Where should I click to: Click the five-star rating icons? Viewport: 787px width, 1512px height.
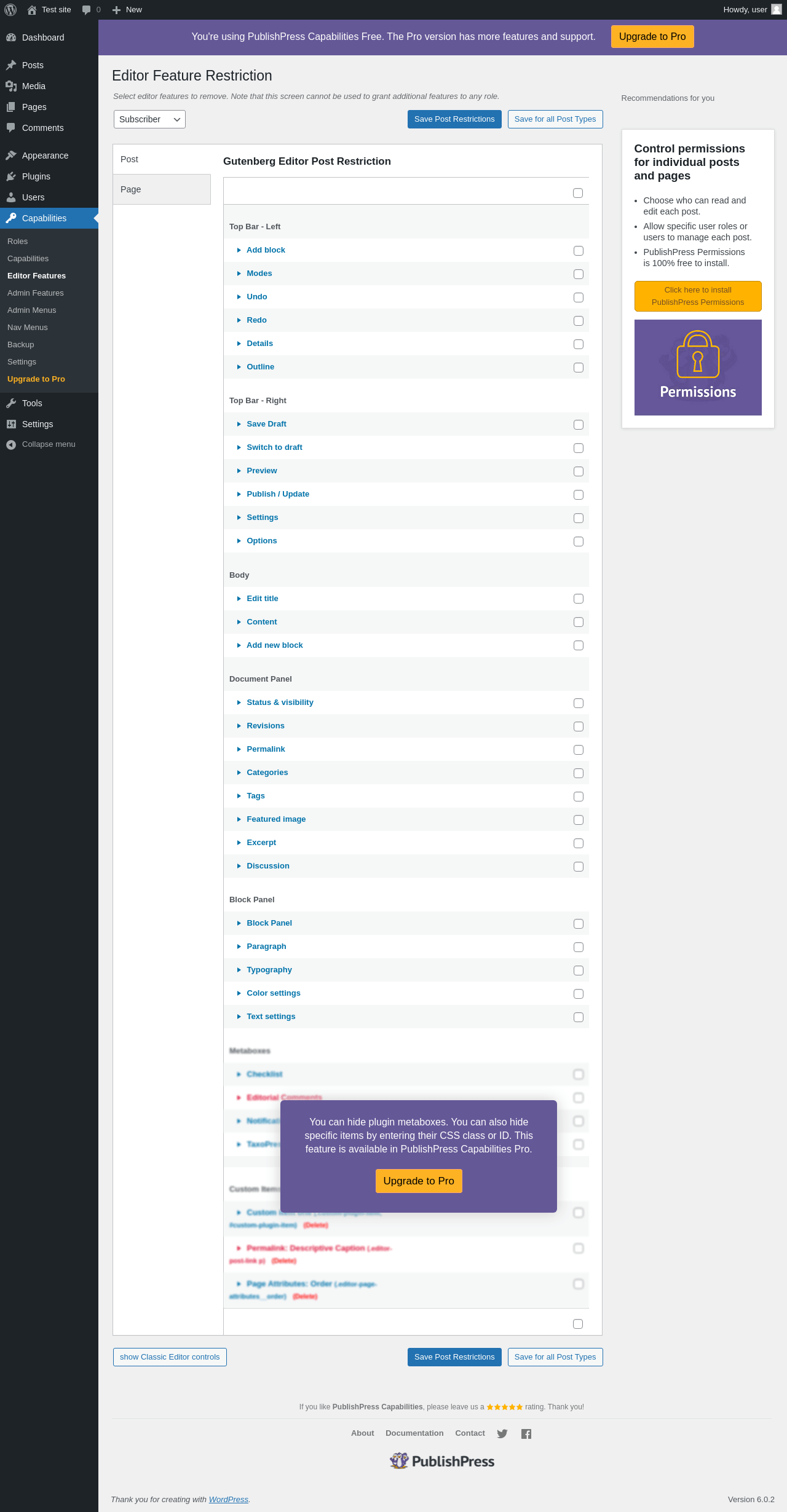point(505,1407)
